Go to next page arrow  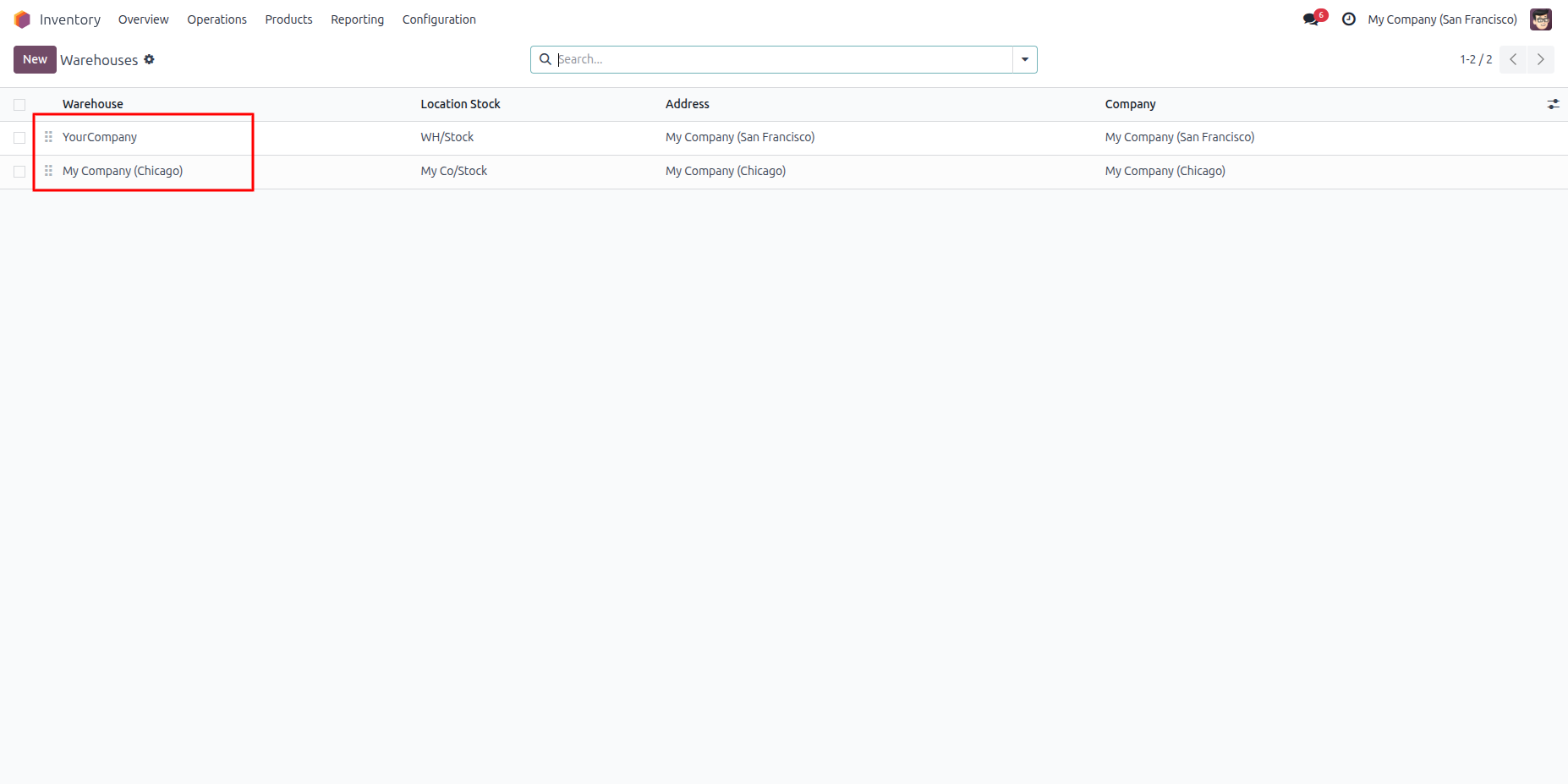pyautogui.click(x=1541, y=59)
